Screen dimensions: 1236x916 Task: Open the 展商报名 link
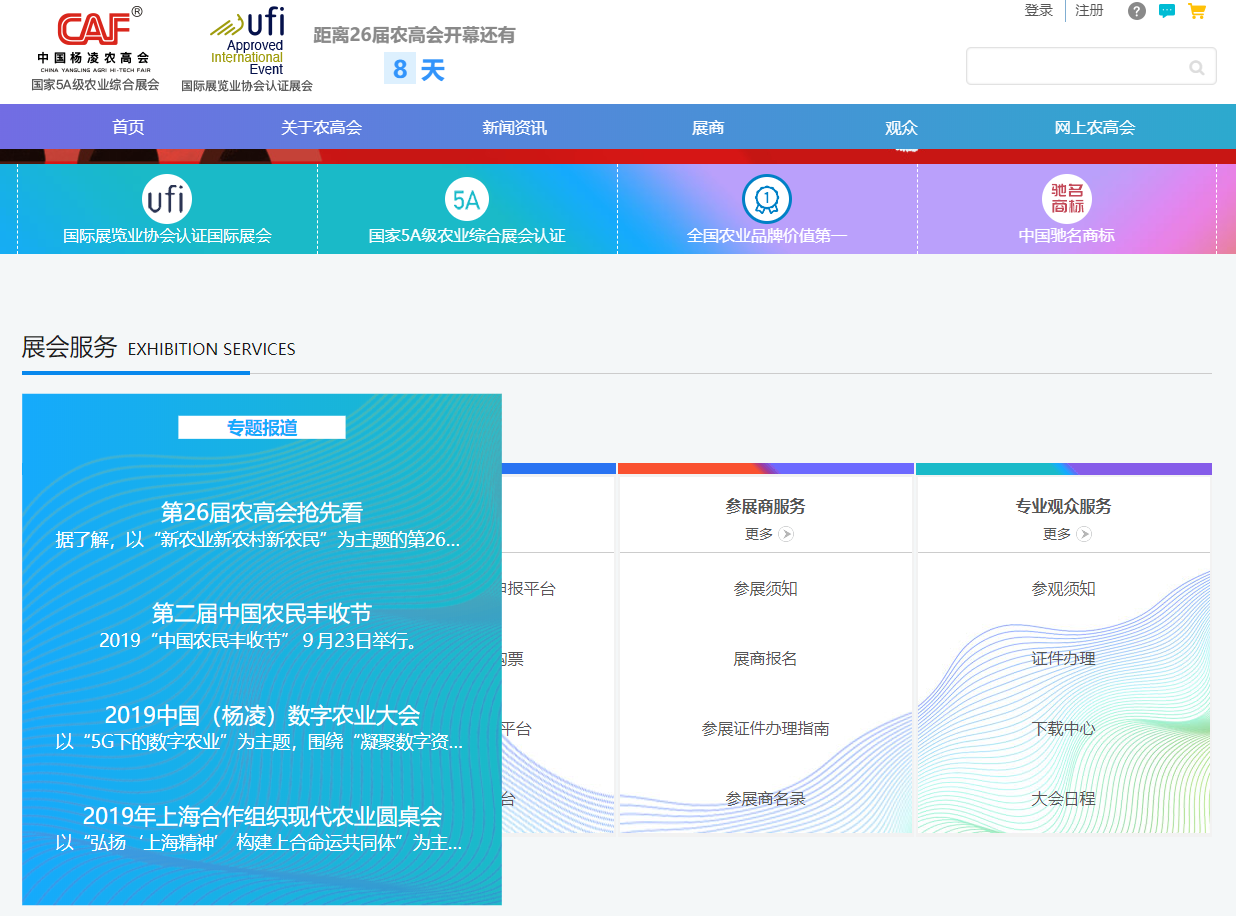[x=765, y=659]
